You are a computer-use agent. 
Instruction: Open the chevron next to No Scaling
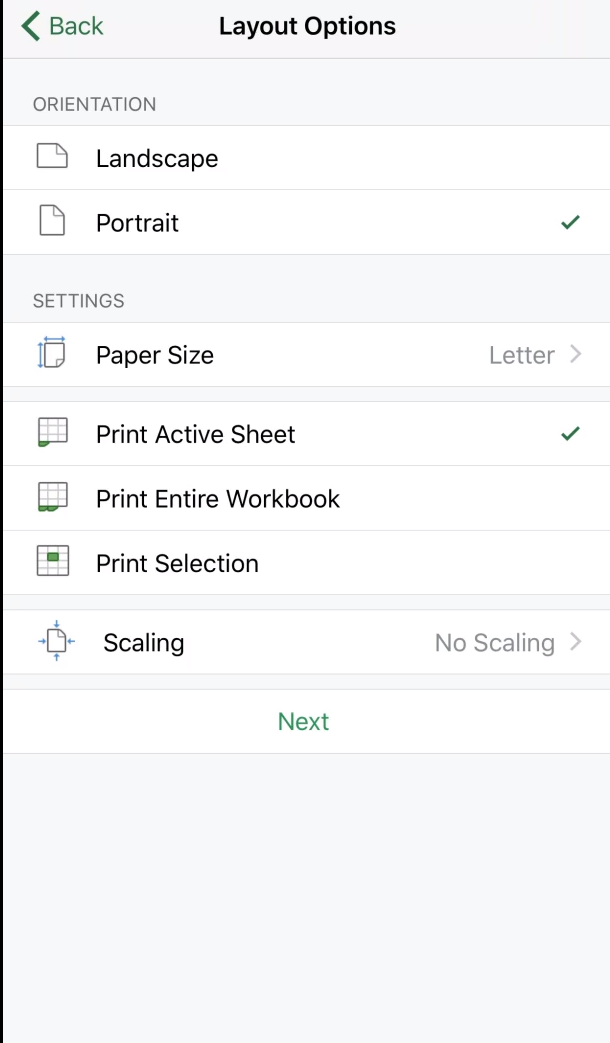576,641
